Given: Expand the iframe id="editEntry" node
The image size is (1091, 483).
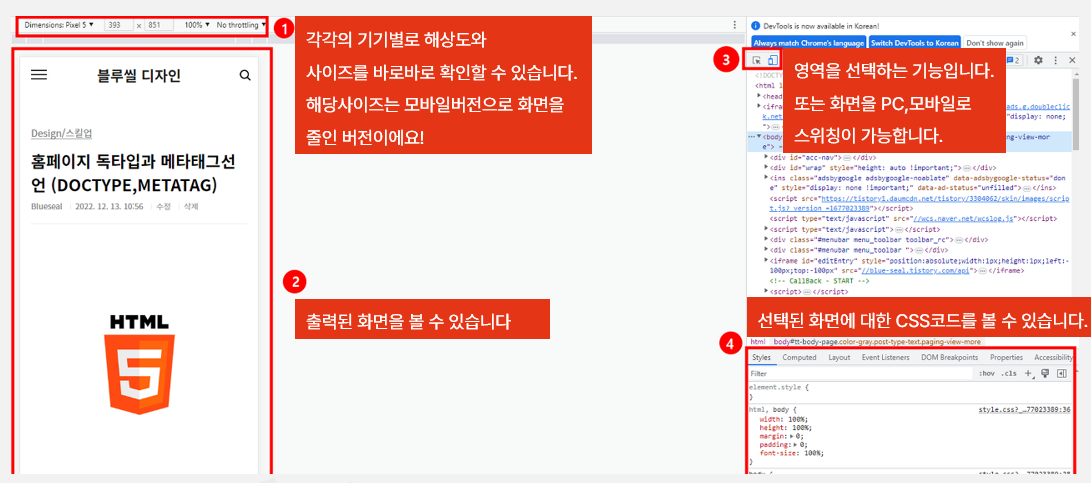Looking at the screenshot, I should (x=766, y=260).
